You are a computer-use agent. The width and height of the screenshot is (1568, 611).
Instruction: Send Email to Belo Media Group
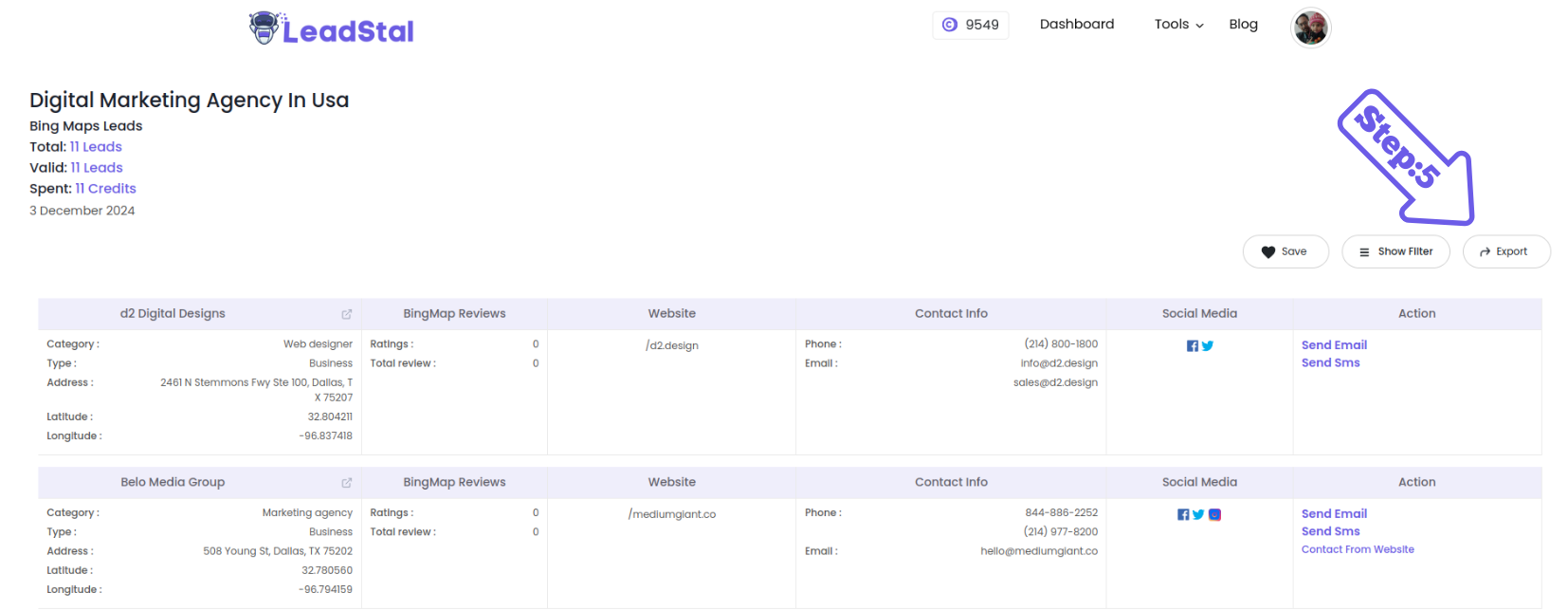click(x=1334, y=514)
